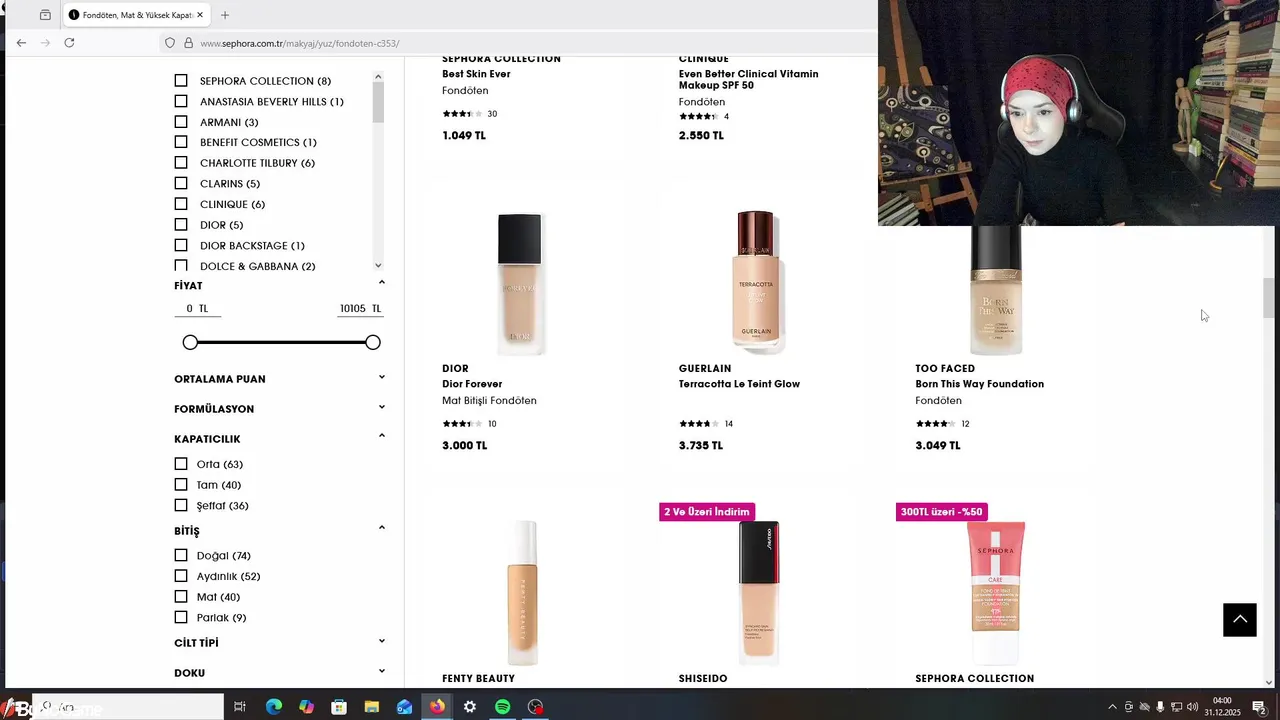Image resolution: width=1280 pixels, height=720 pixels.
Task: Click brand list scroll-up arrow
Action: tap(378, 77)
